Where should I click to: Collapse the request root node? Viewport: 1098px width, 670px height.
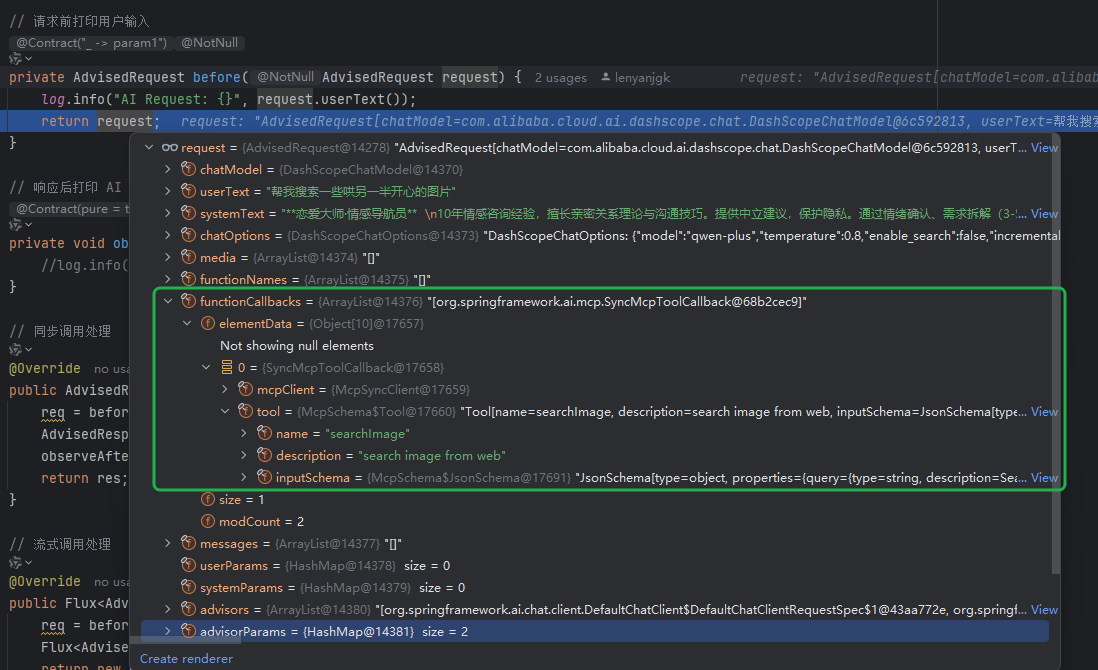coord(148,148)
